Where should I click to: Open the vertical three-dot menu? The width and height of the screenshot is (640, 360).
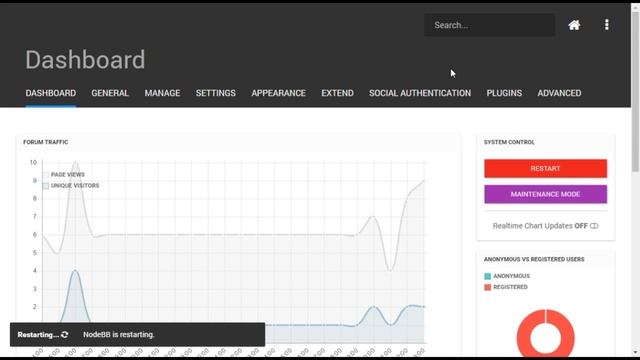click(607, 24)
